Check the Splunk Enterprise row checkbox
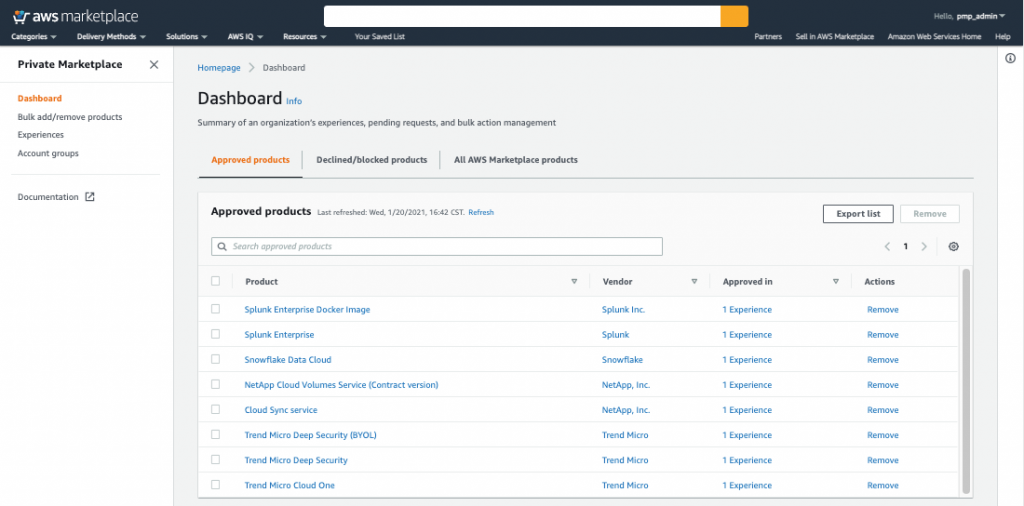Screen dimensions: 1024x506 tap(216, 334)
